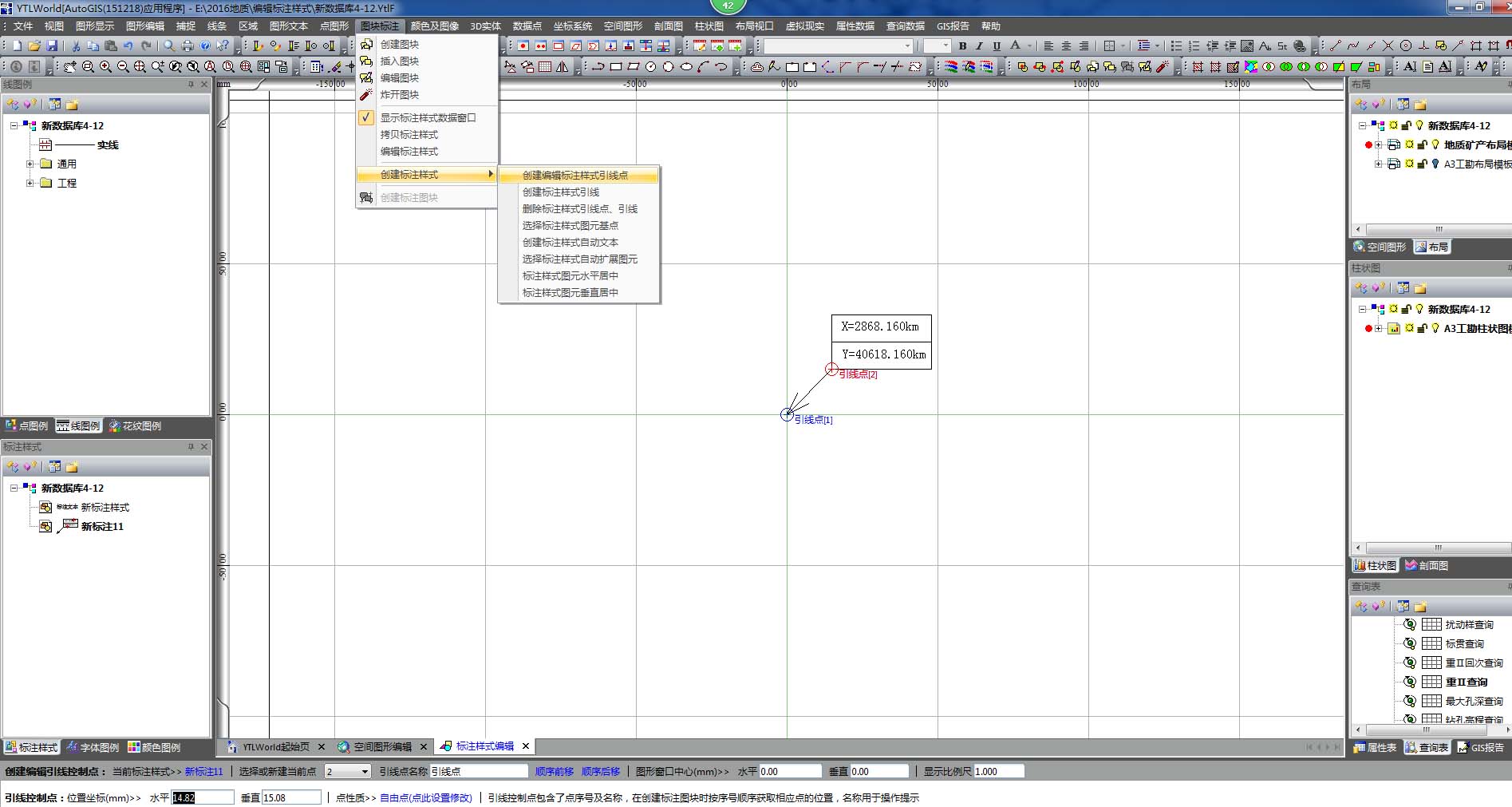
Task: Select the arc drawing tool
Action: [x=704, y=67]
